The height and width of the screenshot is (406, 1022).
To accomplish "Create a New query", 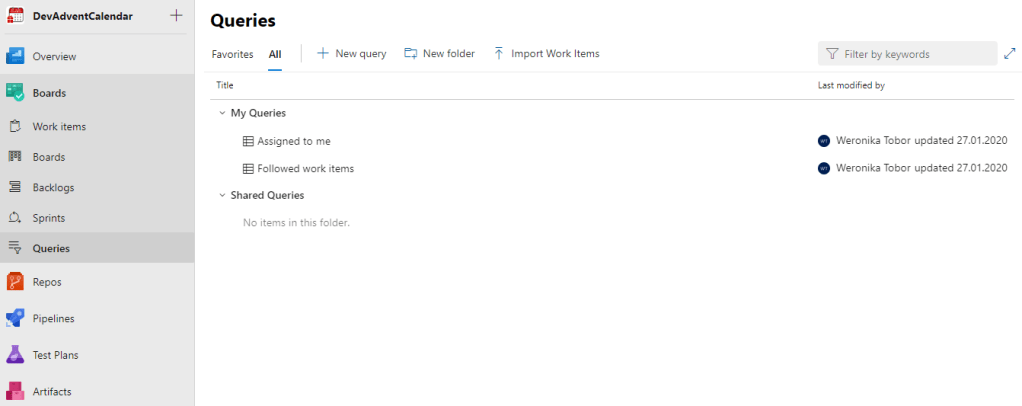I will (x=352, y=54).
